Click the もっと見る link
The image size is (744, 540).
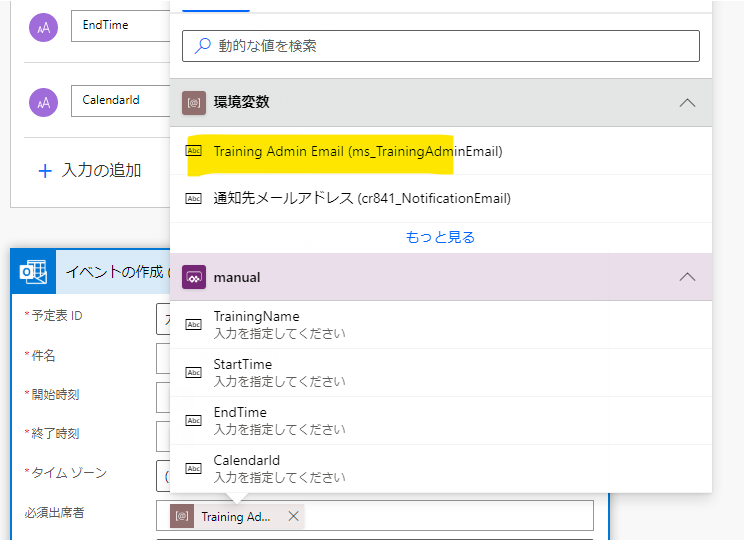tap(440, 237)
